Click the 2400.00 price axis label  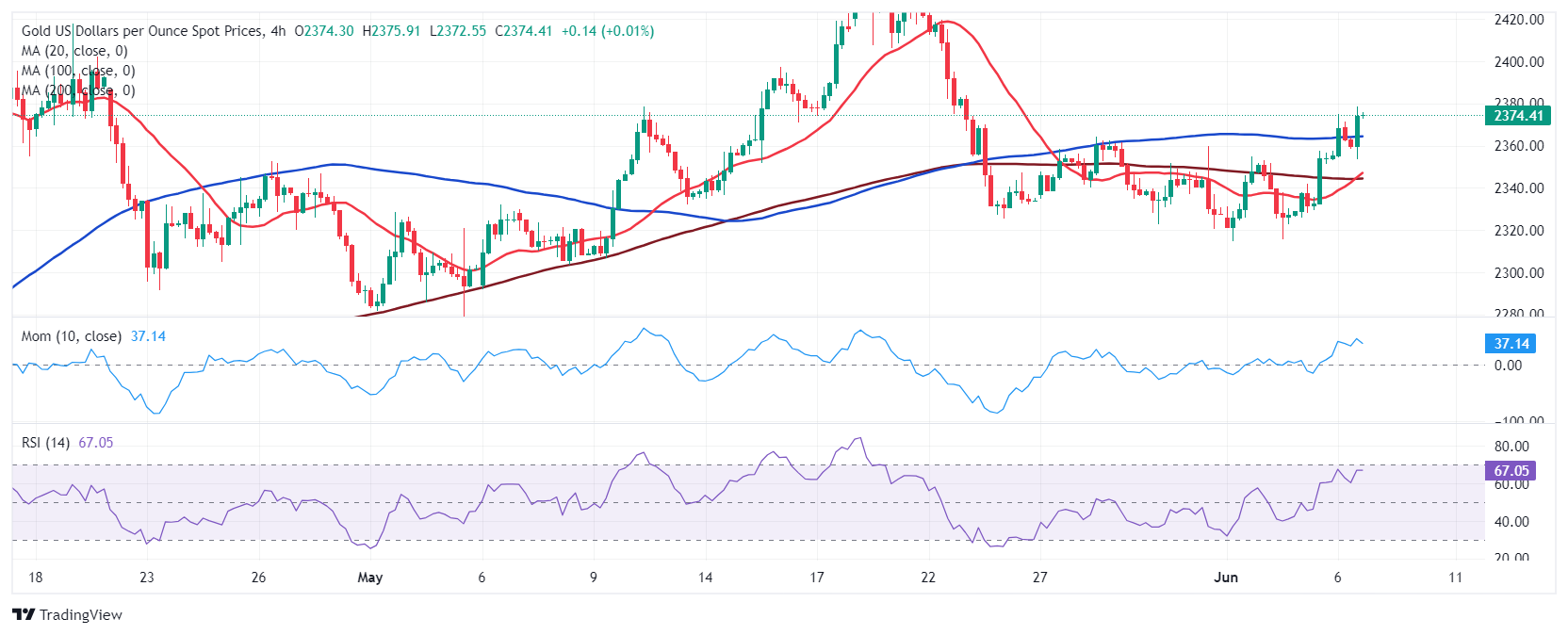(1519, 61)
